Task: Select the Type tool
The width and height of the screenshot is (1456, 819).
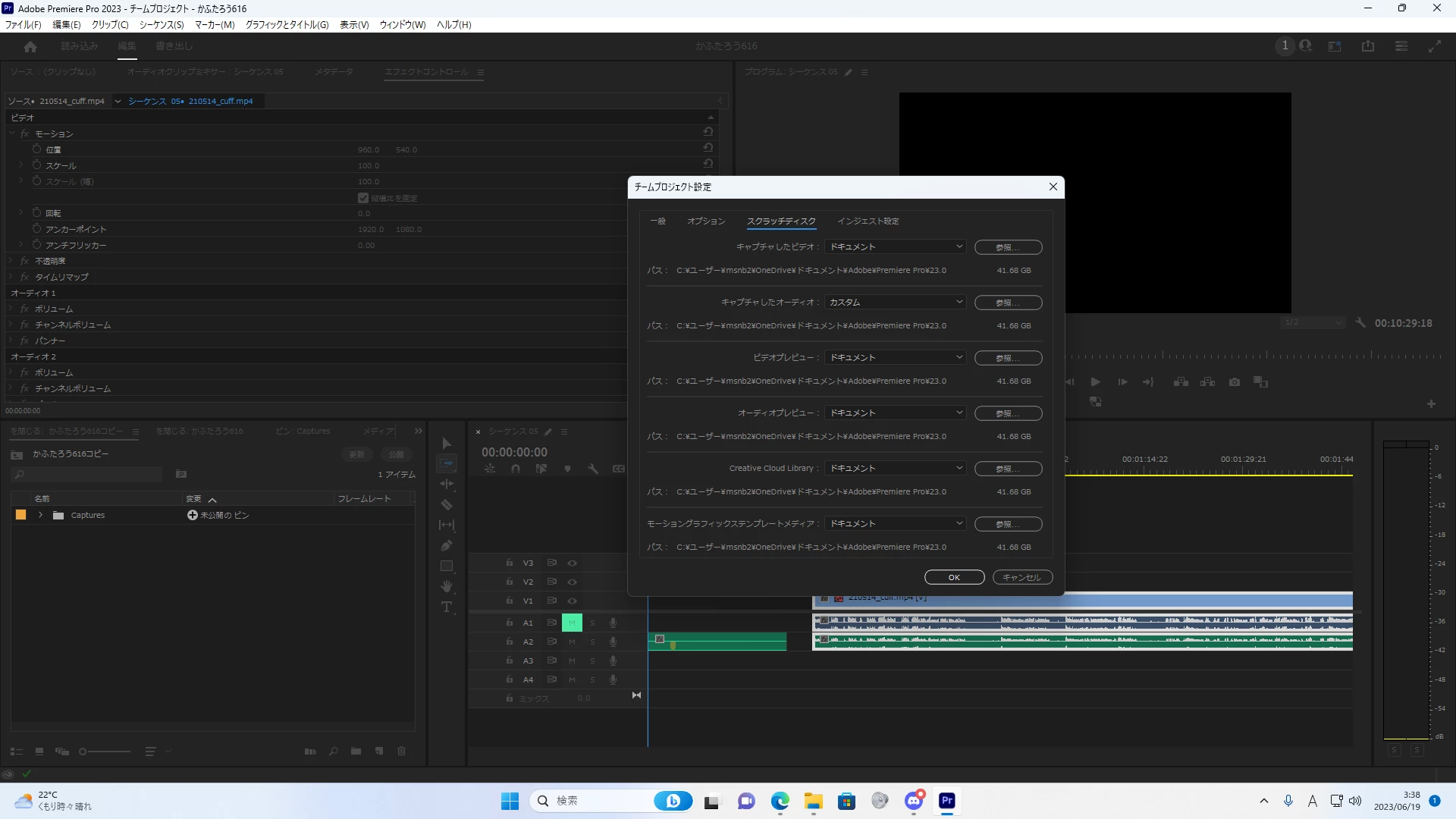Action: pyautogui.click(x=447, y=607)
